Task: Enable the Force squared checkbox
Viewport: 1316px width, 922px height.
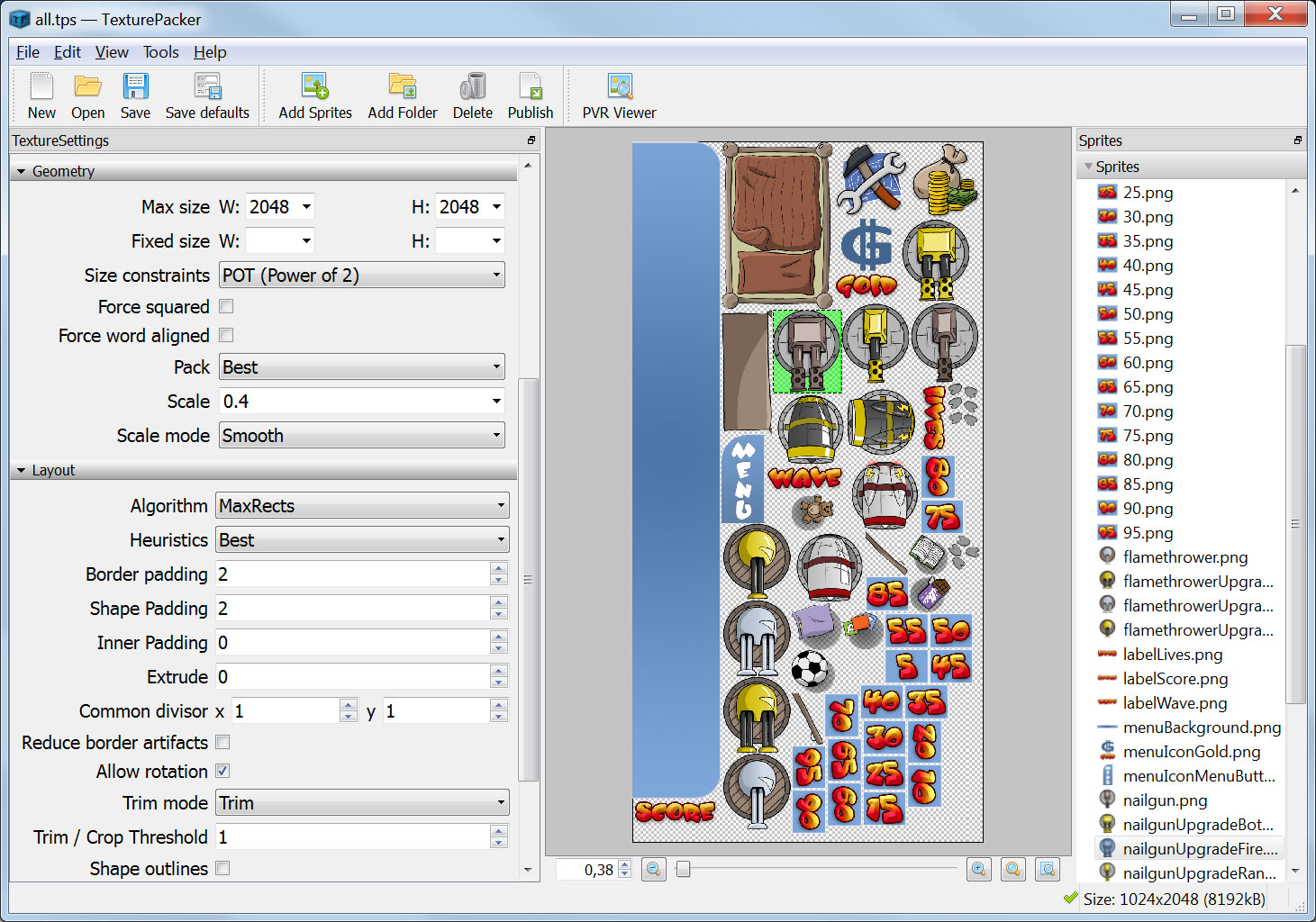Action: pos(226,307)
